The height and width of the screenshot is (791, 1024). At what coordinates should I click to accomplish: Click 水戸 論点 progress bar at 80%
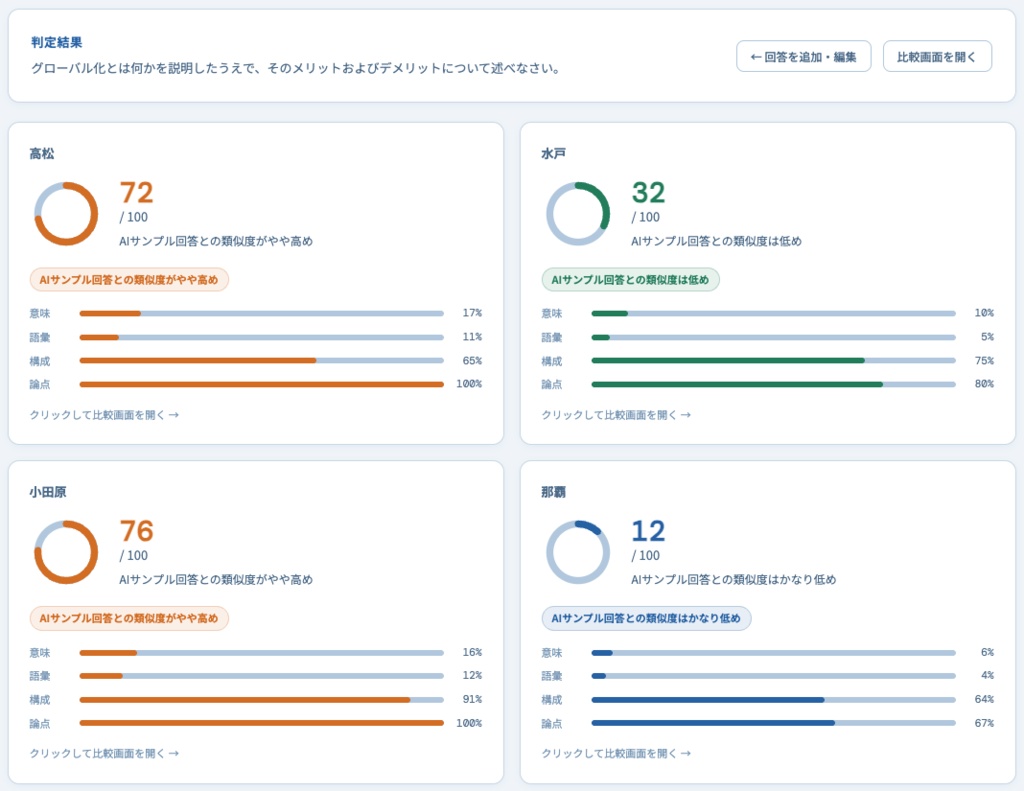(774, 384)
